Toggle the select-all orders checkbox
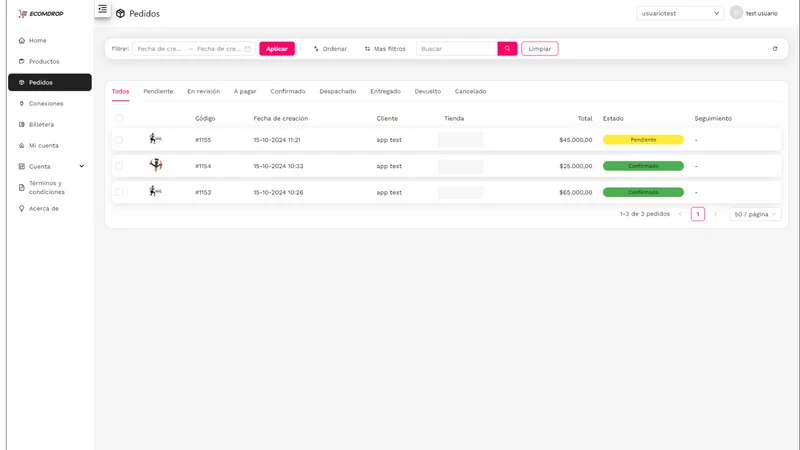Image resolution: width=800 pixels, height=450 pixels. (x=119, y=118)
